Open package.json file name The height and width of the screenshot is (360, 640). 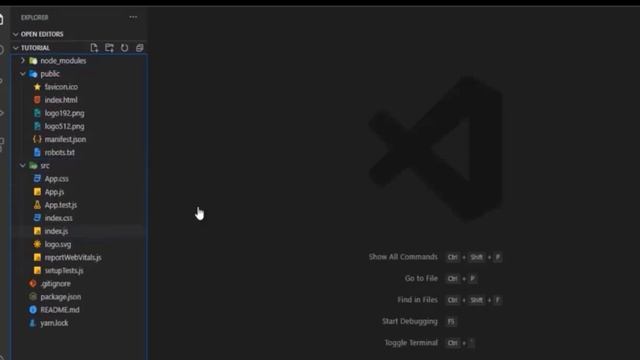pyautogui.click(x=61, y=297)
